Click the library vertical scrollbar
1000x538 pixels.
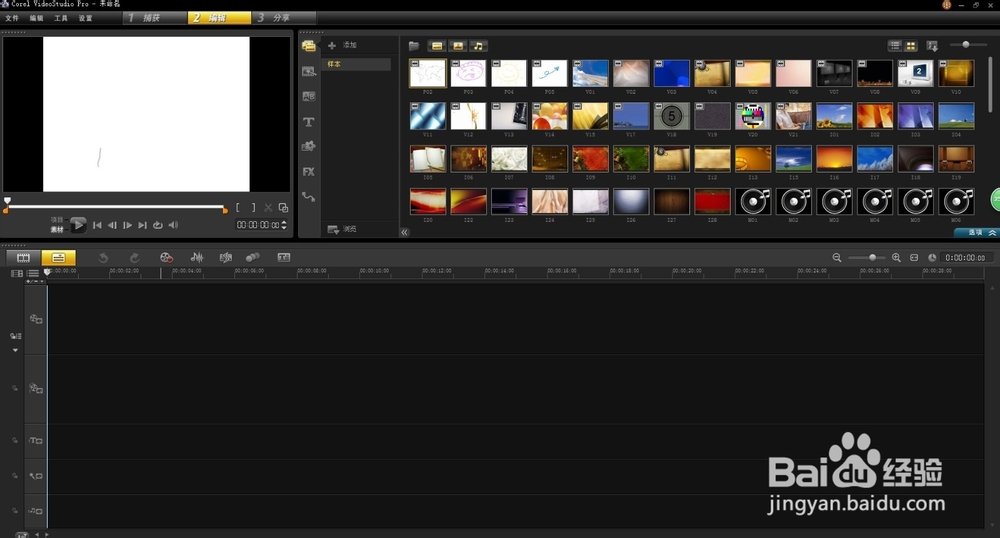tap(990, 84)
